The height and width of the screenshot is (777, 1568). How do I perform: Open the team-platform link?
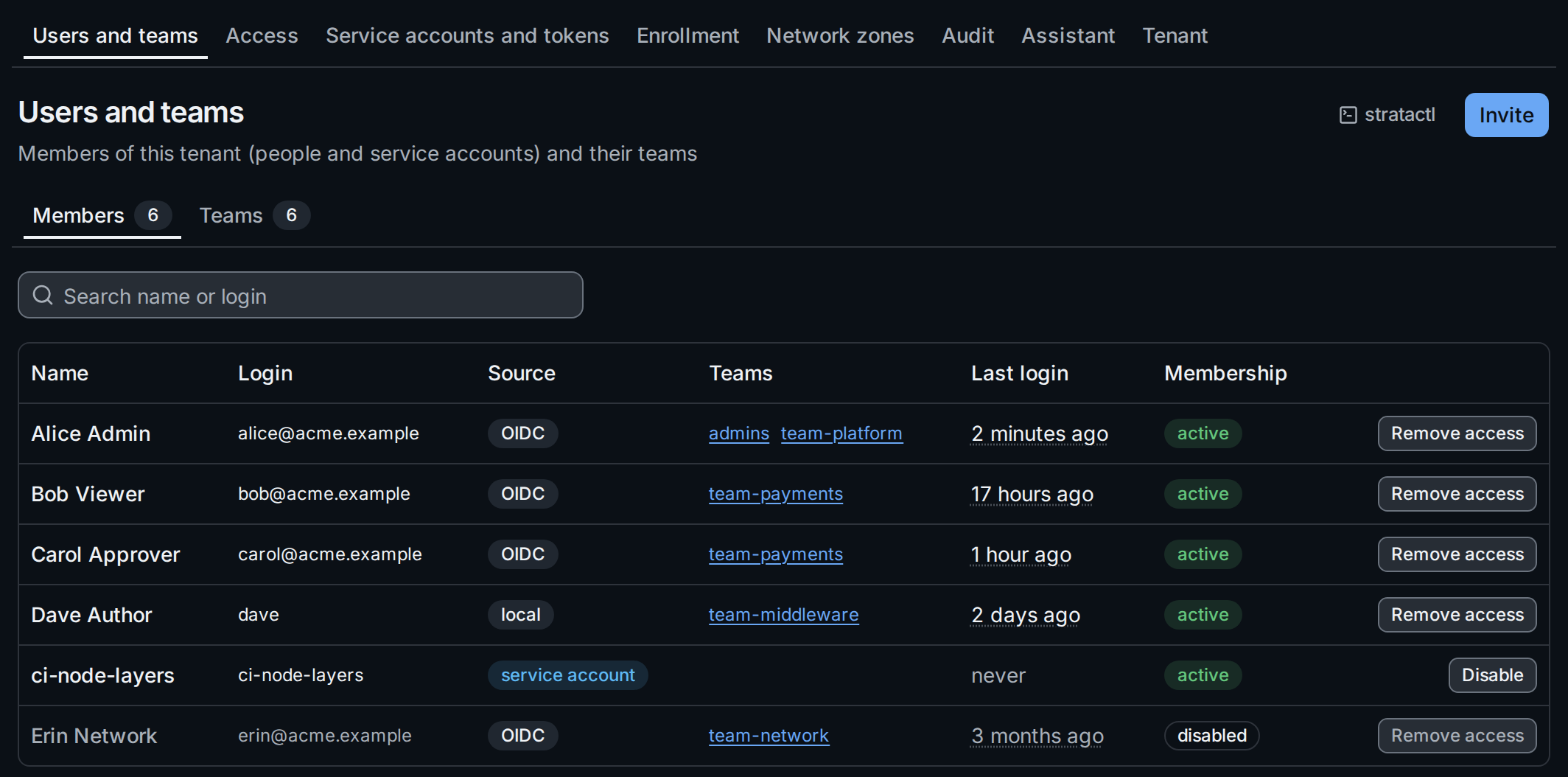tap(841, 433)
